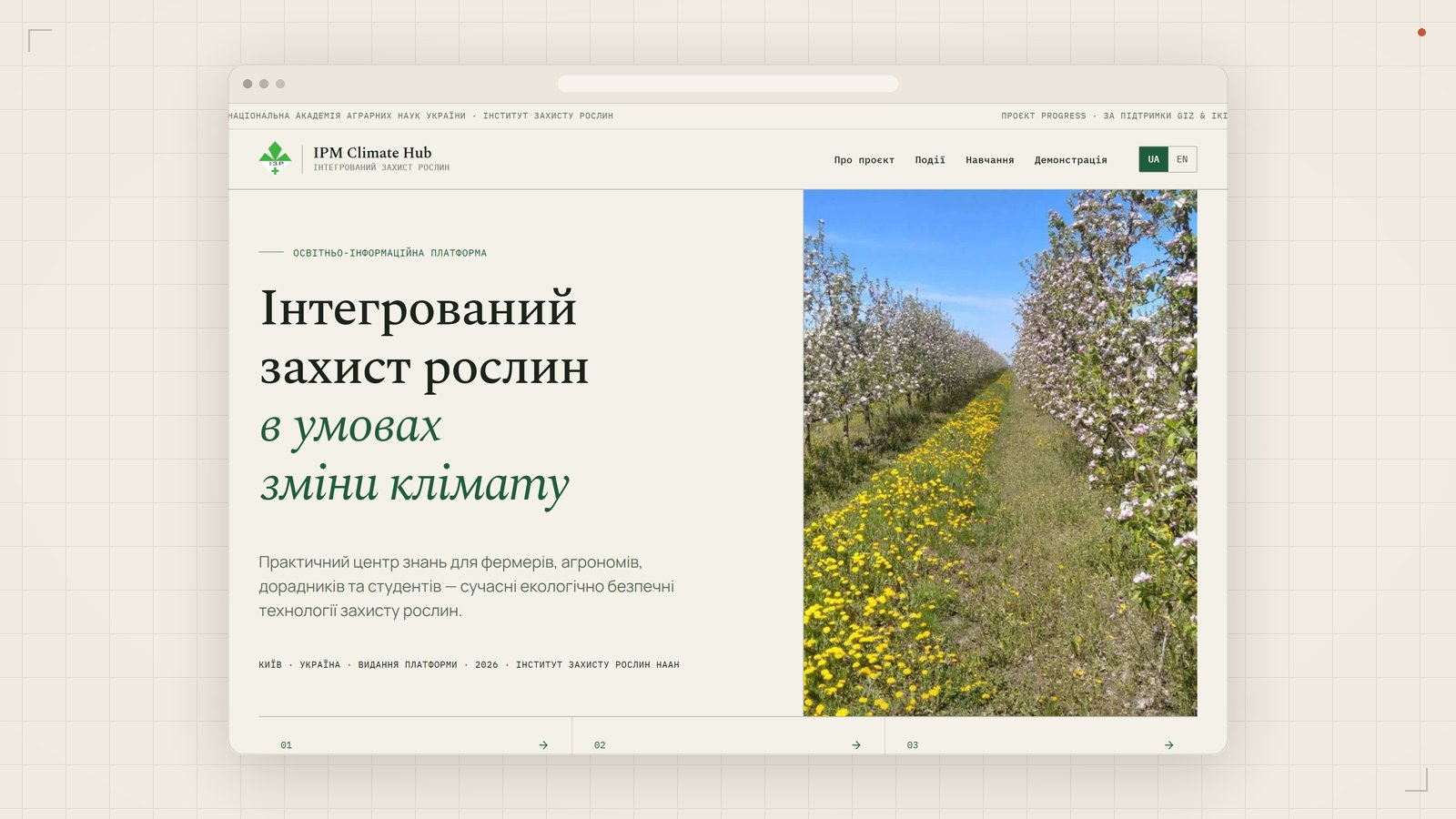Switch language to UA

(x=1154, y=159)
